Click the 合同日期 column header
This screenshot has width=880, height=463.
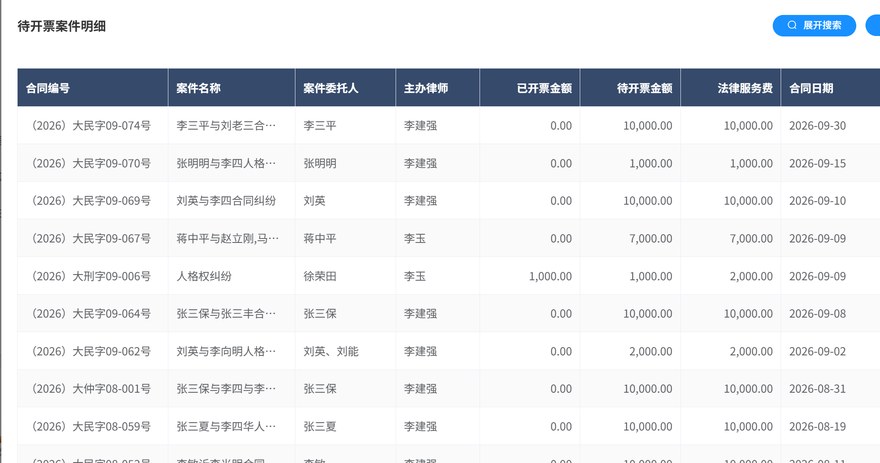pyautogui.click(x=811, y=88)
